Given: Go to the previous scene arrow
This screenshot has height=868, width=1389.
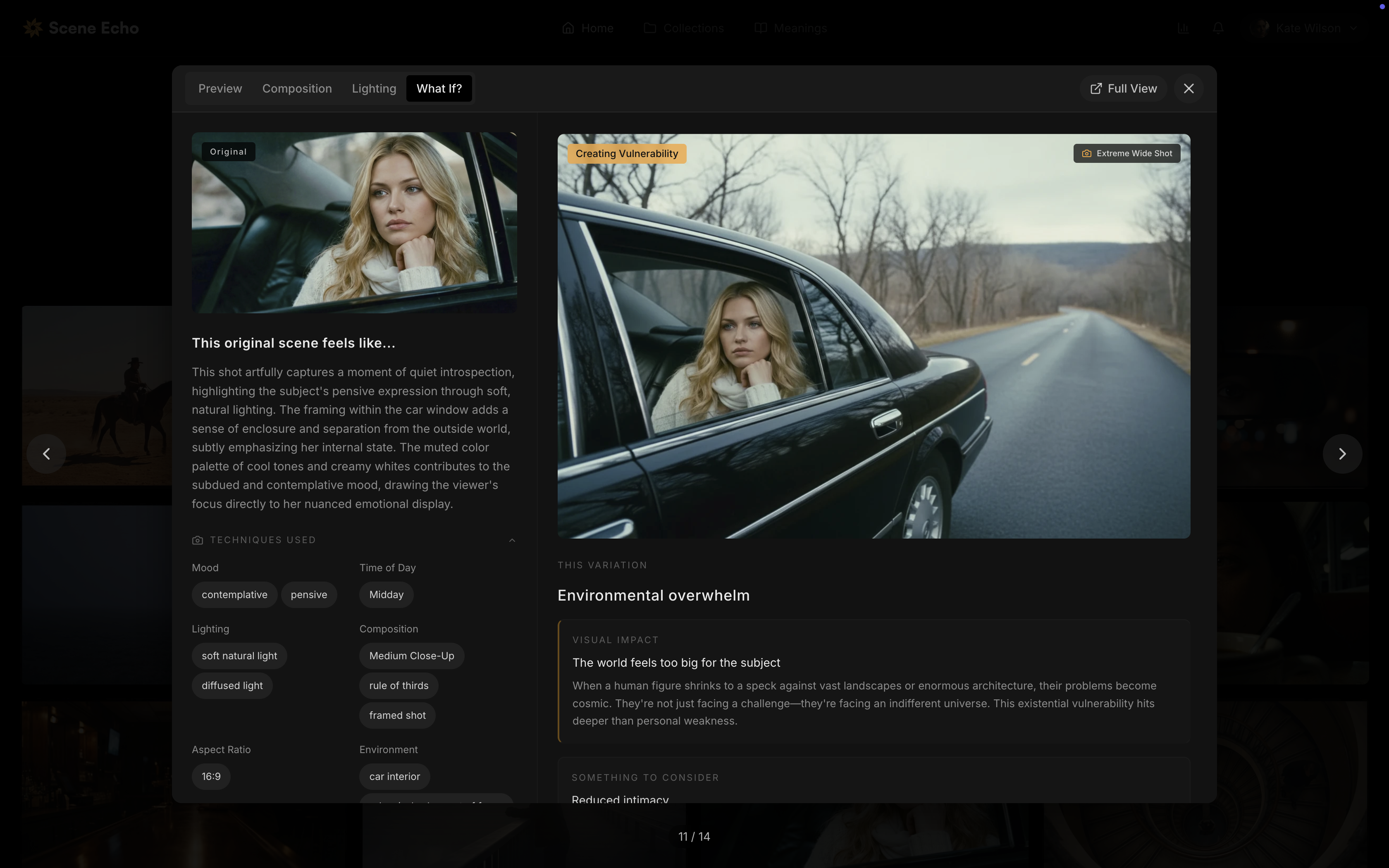Looking at the screenshot, I should click(x=46, y=454).
